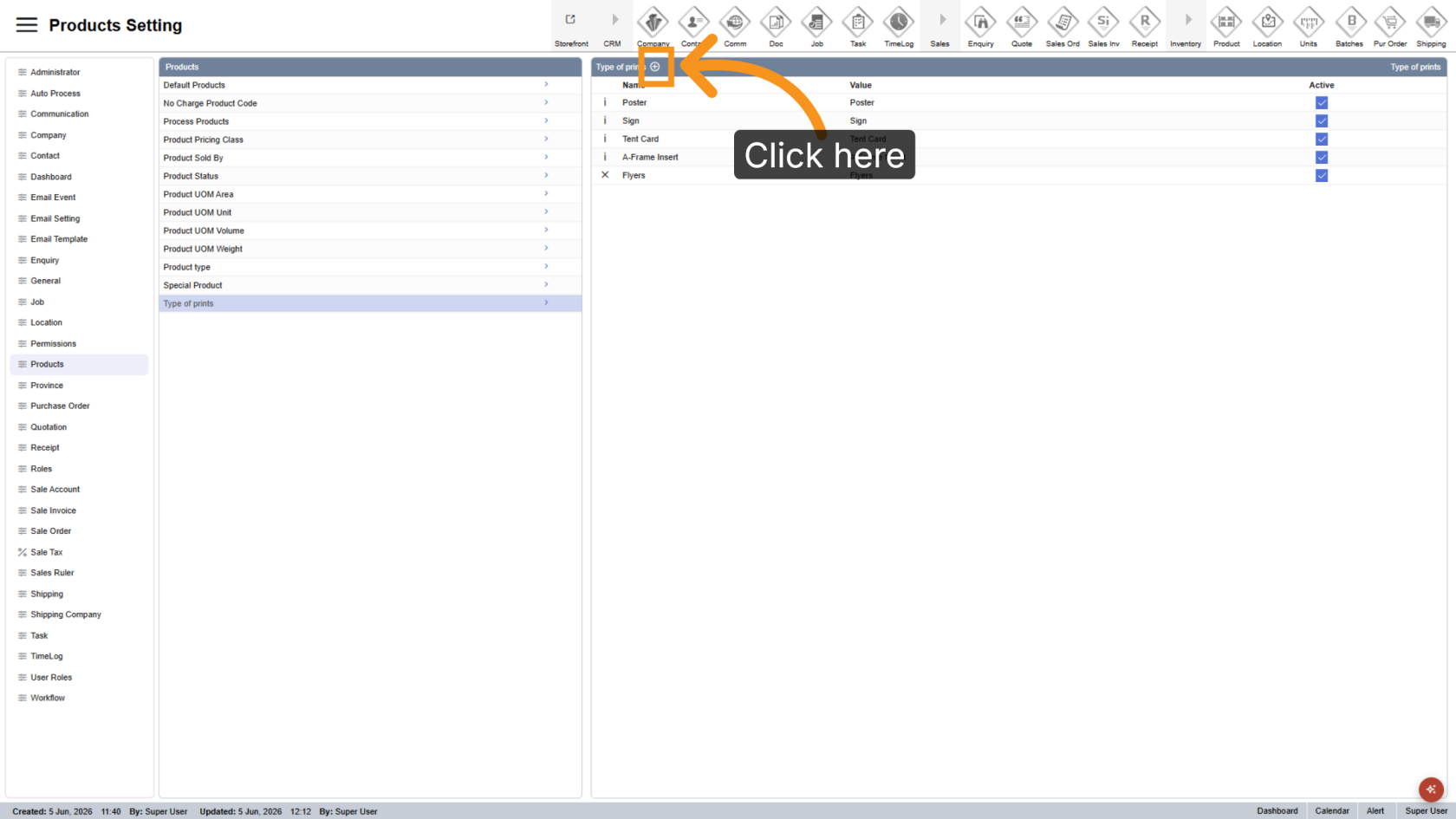
Task: Expand Product UOM Weight chevron
Action: click(x=546, y=249)
